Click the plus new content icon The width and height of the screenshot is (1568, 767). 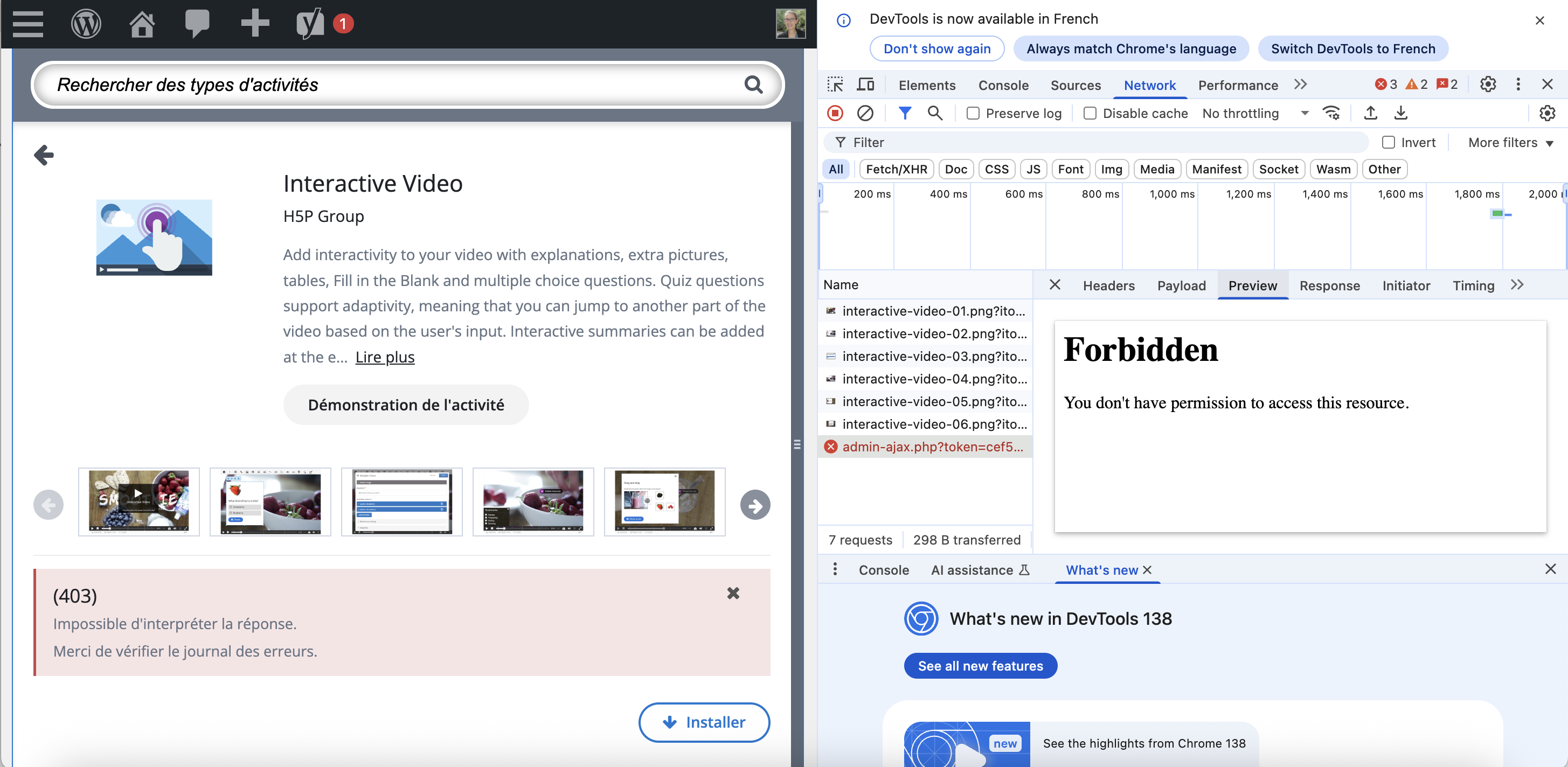[x=255, y=23]
